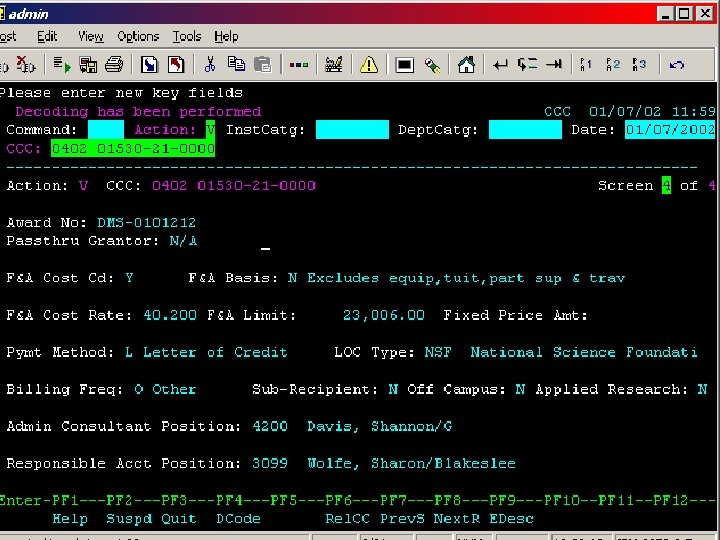Maximize the admin window

tap(684, 14)
